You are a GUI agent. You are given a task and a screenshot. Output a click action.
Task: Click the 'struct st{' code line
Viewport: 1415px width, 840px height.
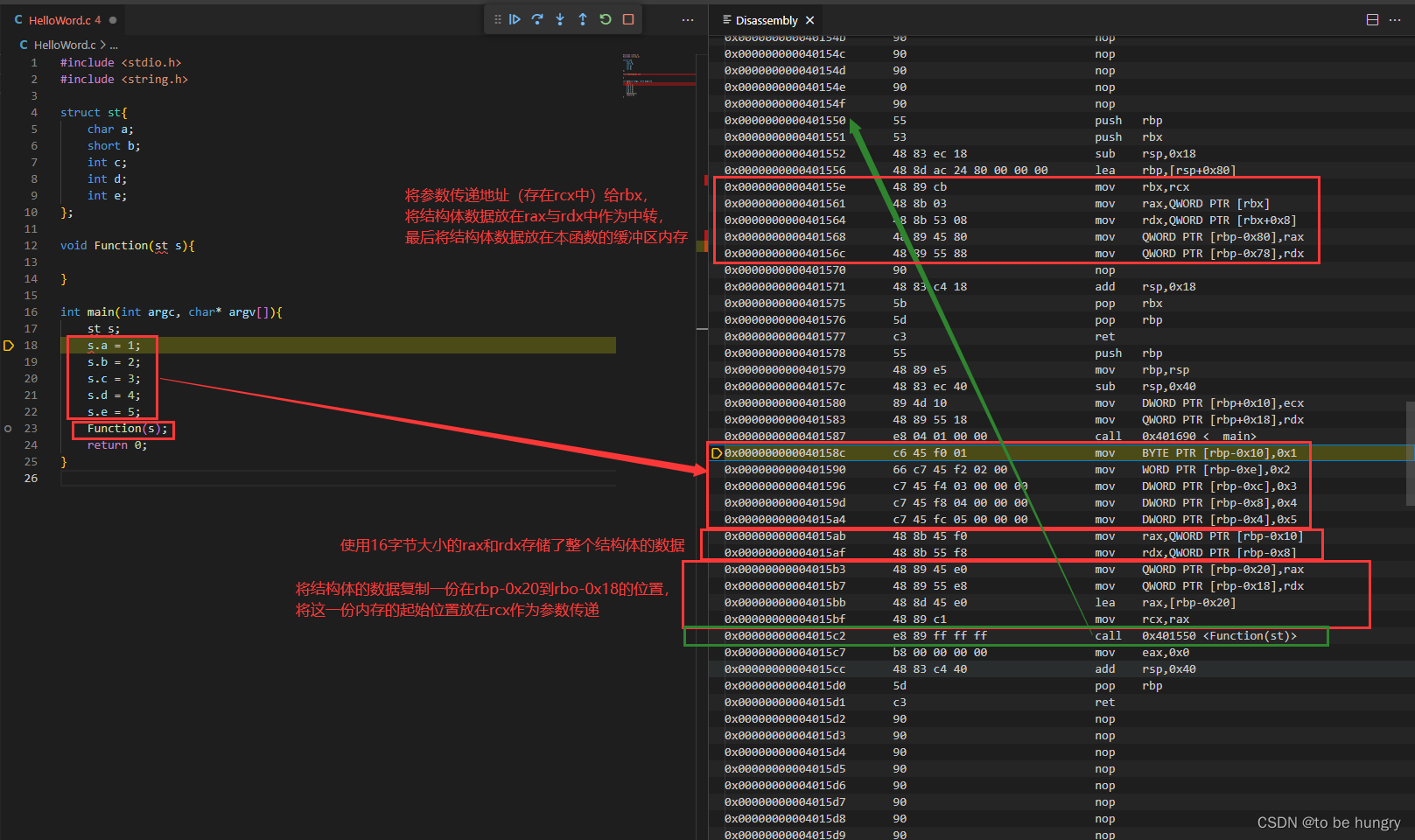coord(94,113)
